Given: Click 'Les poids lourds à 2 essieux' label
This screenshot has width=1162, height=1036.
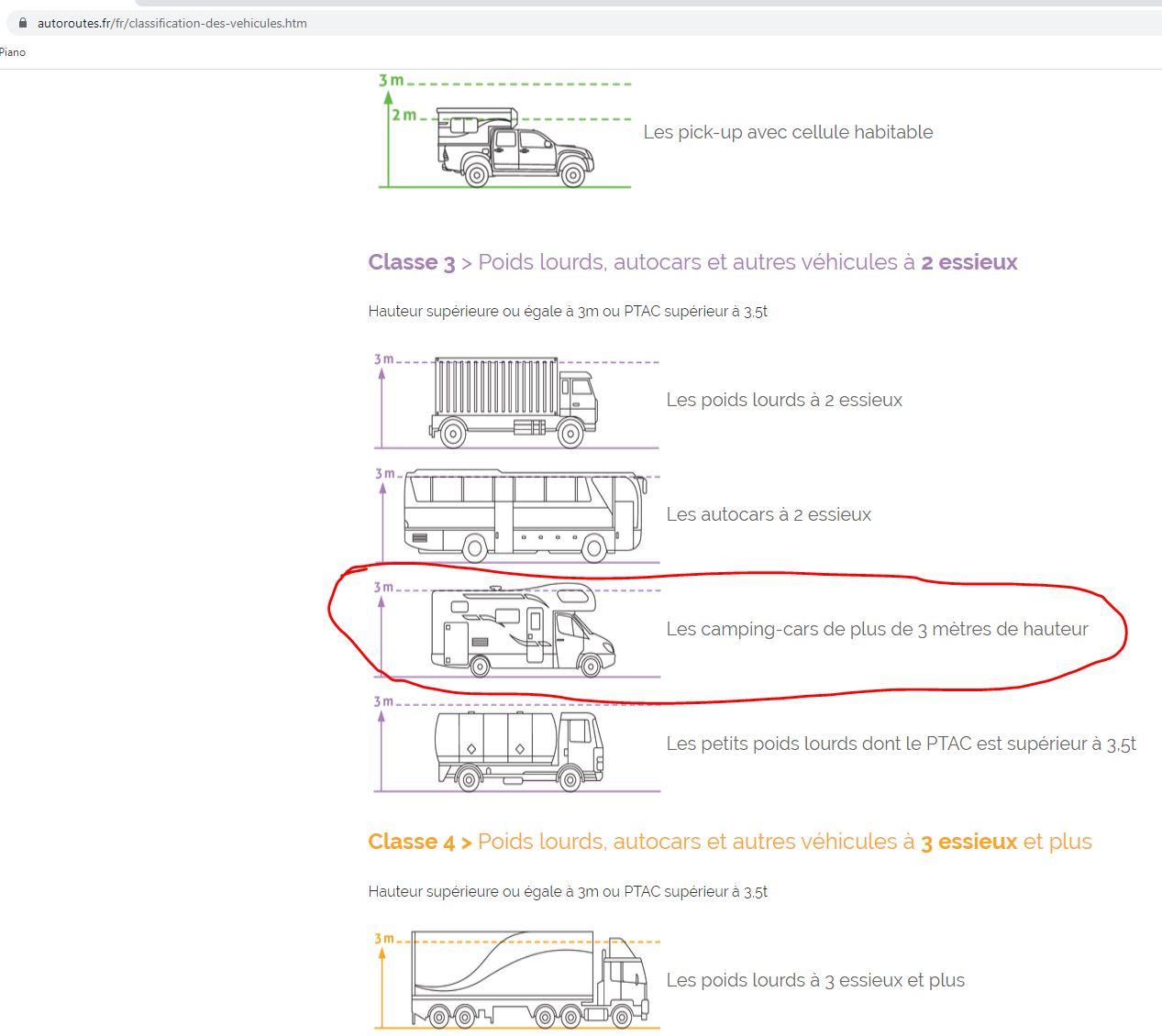Looking at the screenshot, I should coord(784,400).
